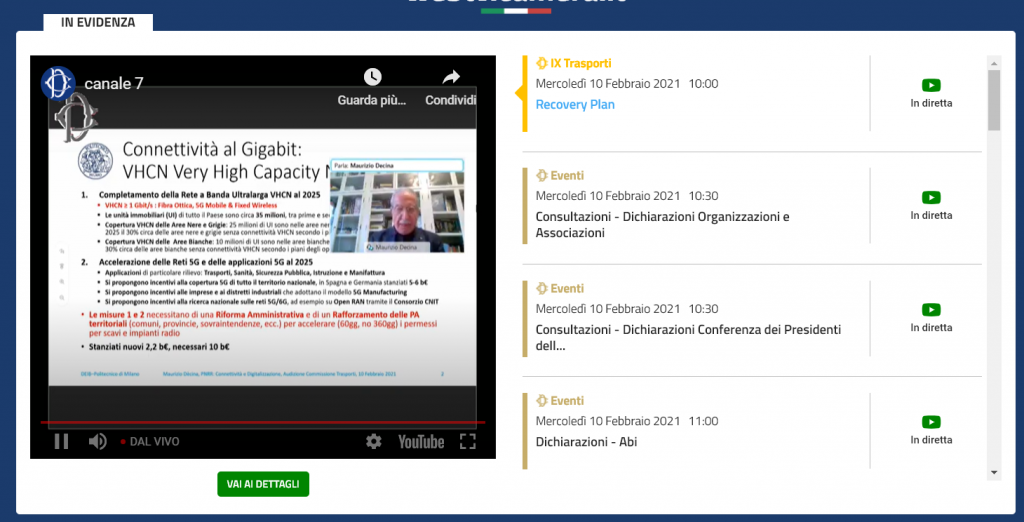1024x522 pixels.
Task: Click In diretta label for Recovery Plan
Action: (x=931, y=103)
